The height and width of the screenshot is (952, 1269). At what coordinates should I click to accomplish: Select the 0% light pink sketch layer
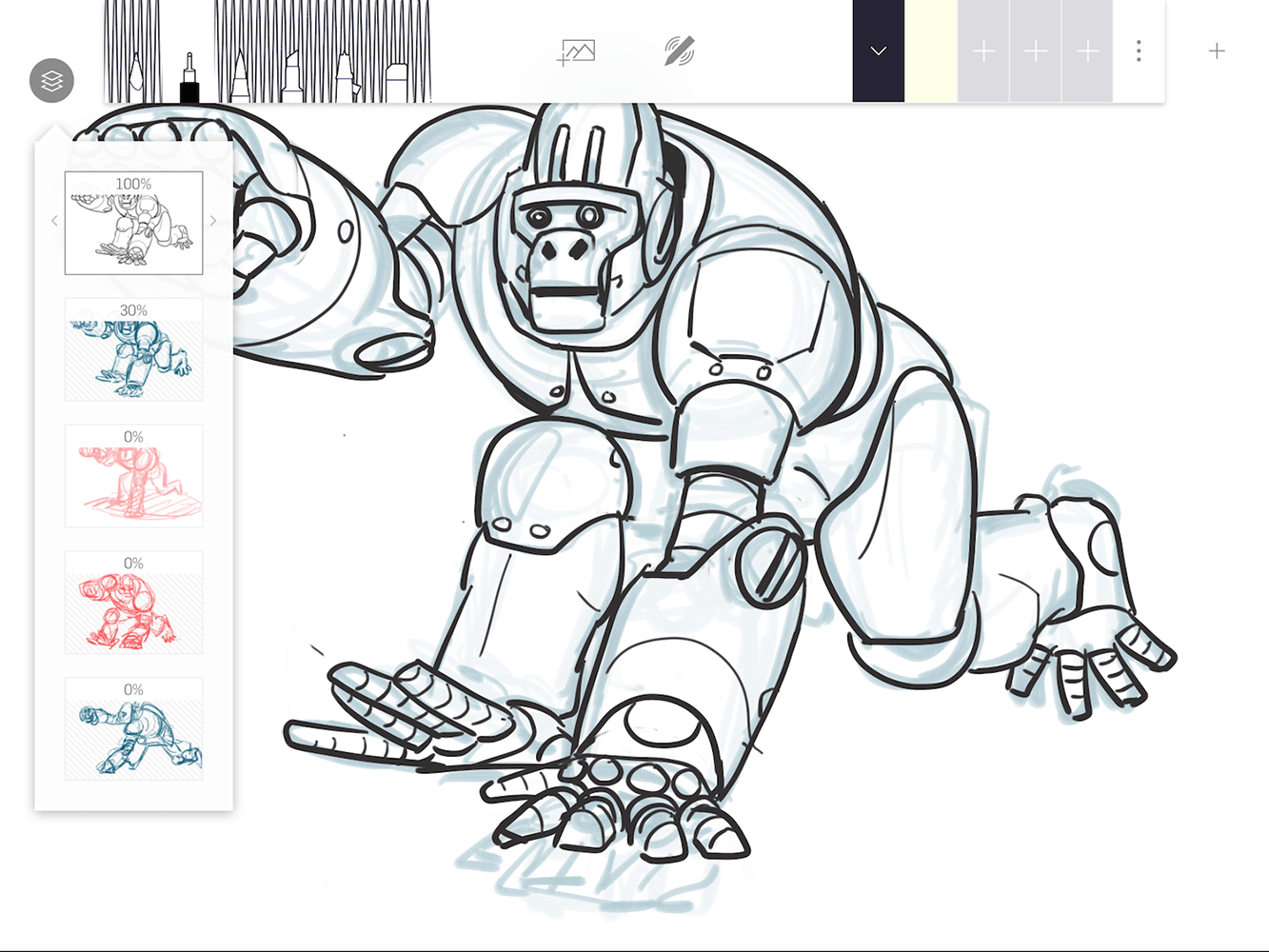click(133, 476)
